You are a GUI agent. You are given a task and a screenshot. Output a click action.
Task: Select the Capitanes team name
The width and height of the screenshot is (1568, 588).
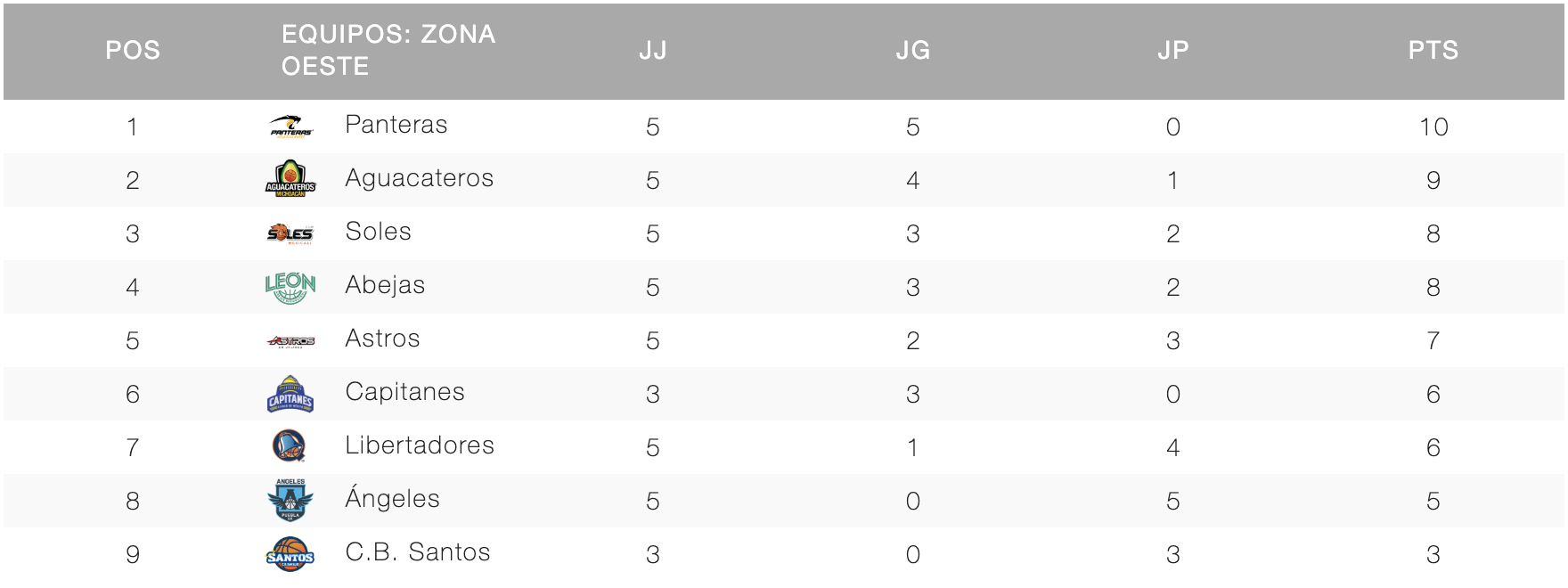click(405, 392)
